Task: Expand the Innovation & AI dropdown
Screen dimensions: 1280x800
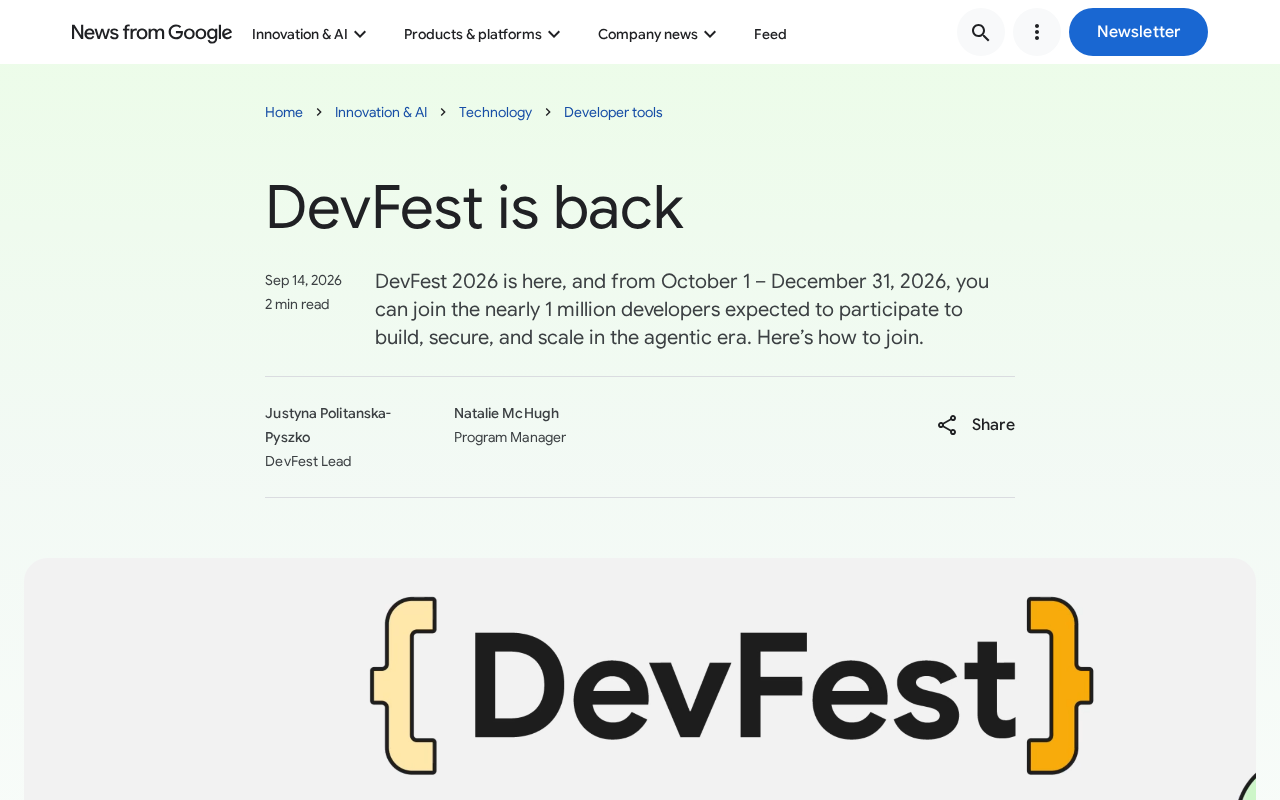Action: pos(309,34)
